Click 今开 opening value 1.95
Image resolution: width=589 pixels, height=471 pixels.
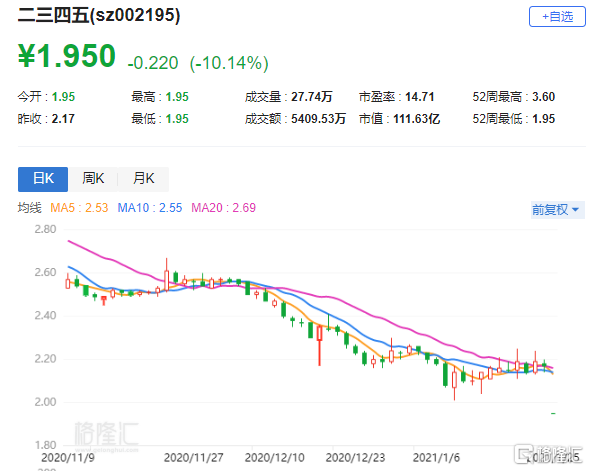pyautogui.click(x=63, y=97)
